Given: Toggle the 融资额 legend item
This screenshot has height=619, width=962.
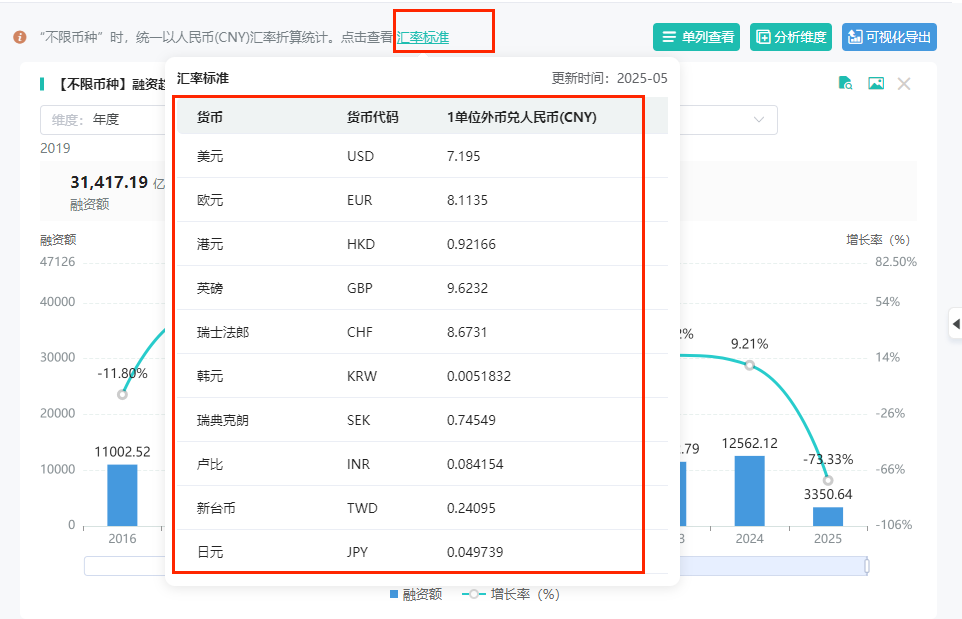Looking at the screenshot, I should click(416, 594).
